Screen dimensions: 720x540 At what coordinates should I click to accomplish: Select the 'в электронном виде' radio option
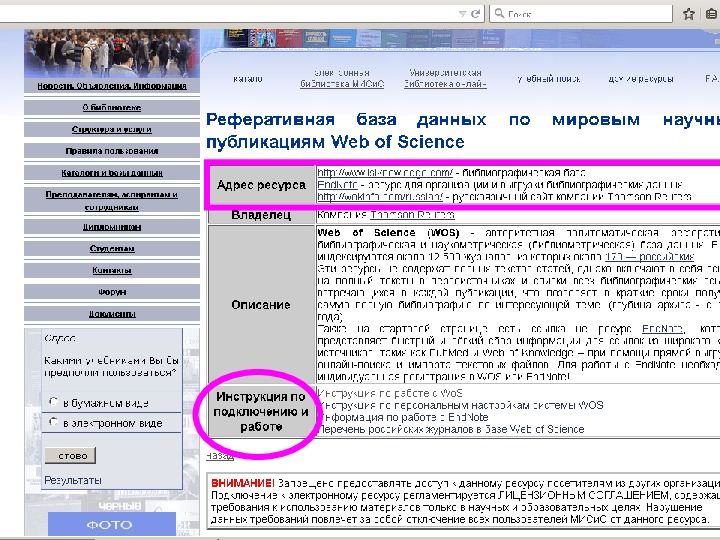(x=53, y=422)
